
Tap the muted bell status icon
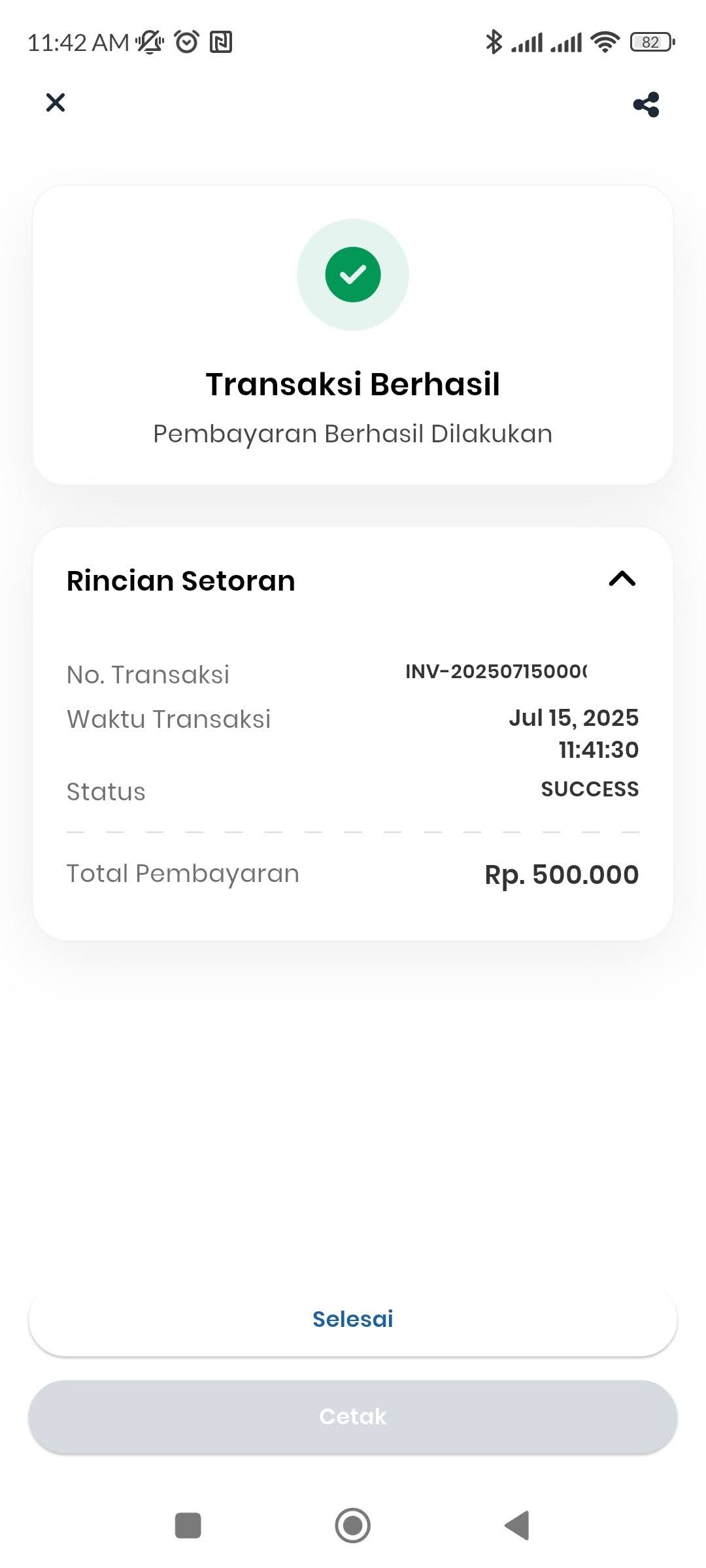coord(150,42)
